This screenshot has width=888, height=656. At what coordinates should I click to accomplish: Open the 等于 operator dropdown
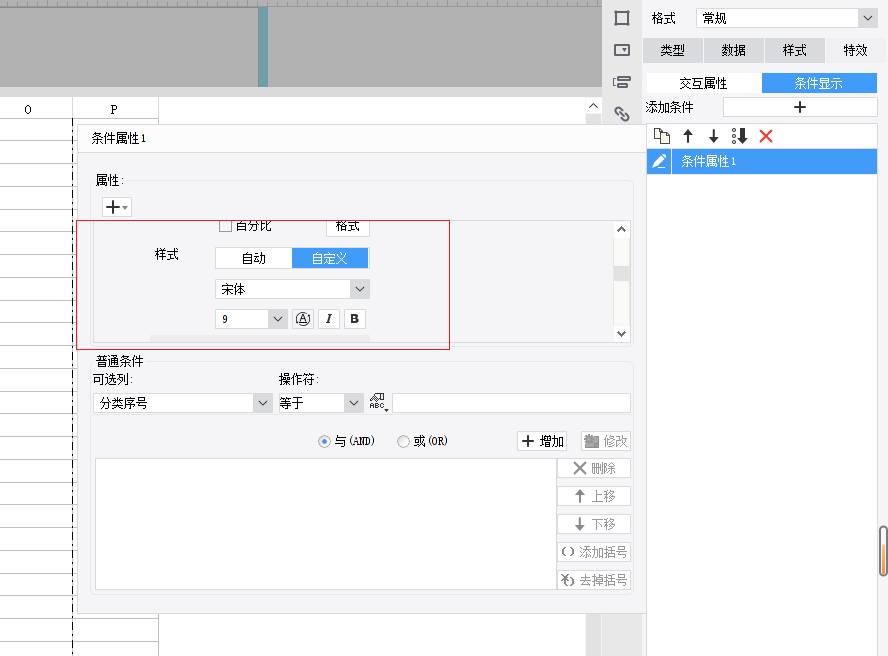353,403
